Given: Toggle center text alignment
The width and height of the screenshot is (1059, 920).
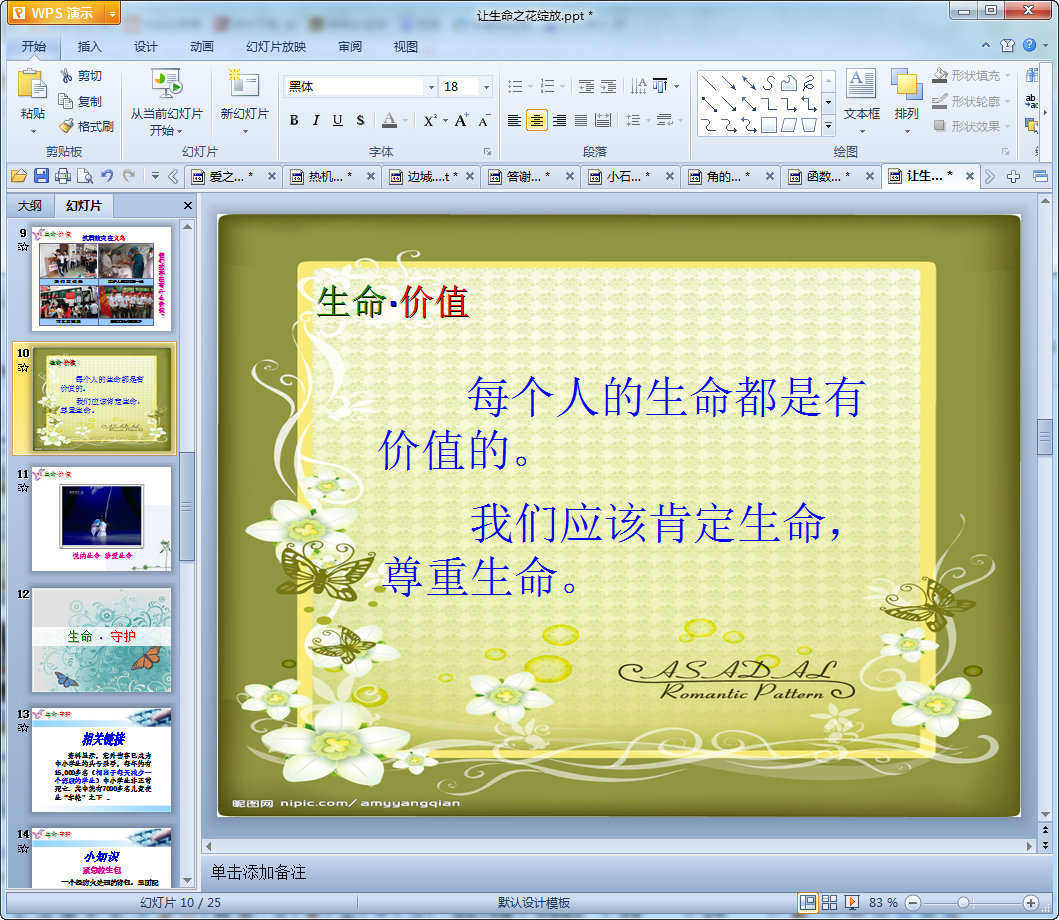Looking at the screenshot, I should coord(537,120).
